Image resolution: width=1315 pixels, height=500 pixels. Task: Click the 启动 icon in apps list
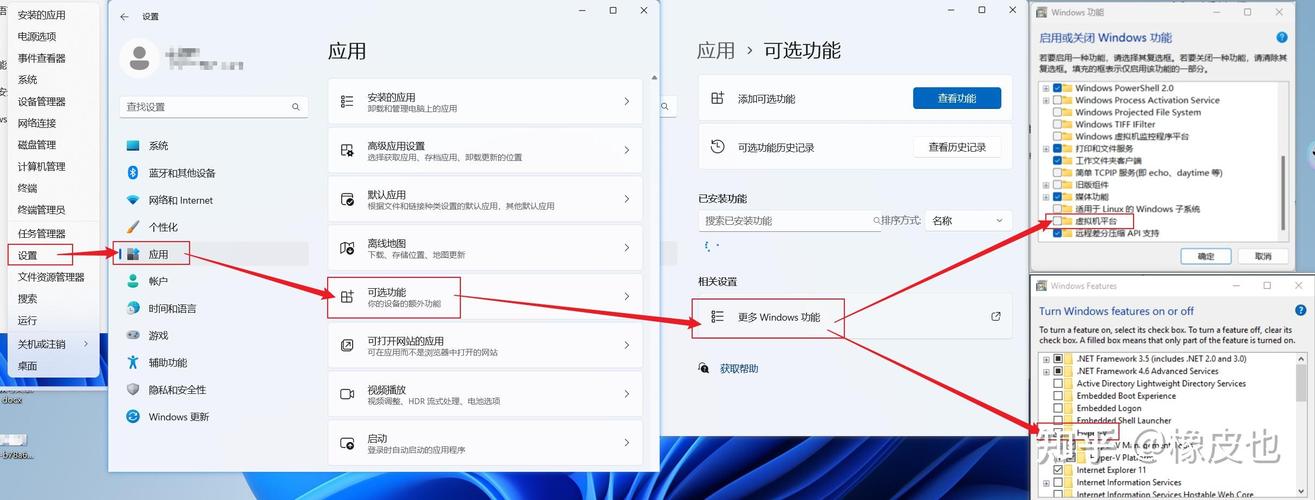point(347,443)
